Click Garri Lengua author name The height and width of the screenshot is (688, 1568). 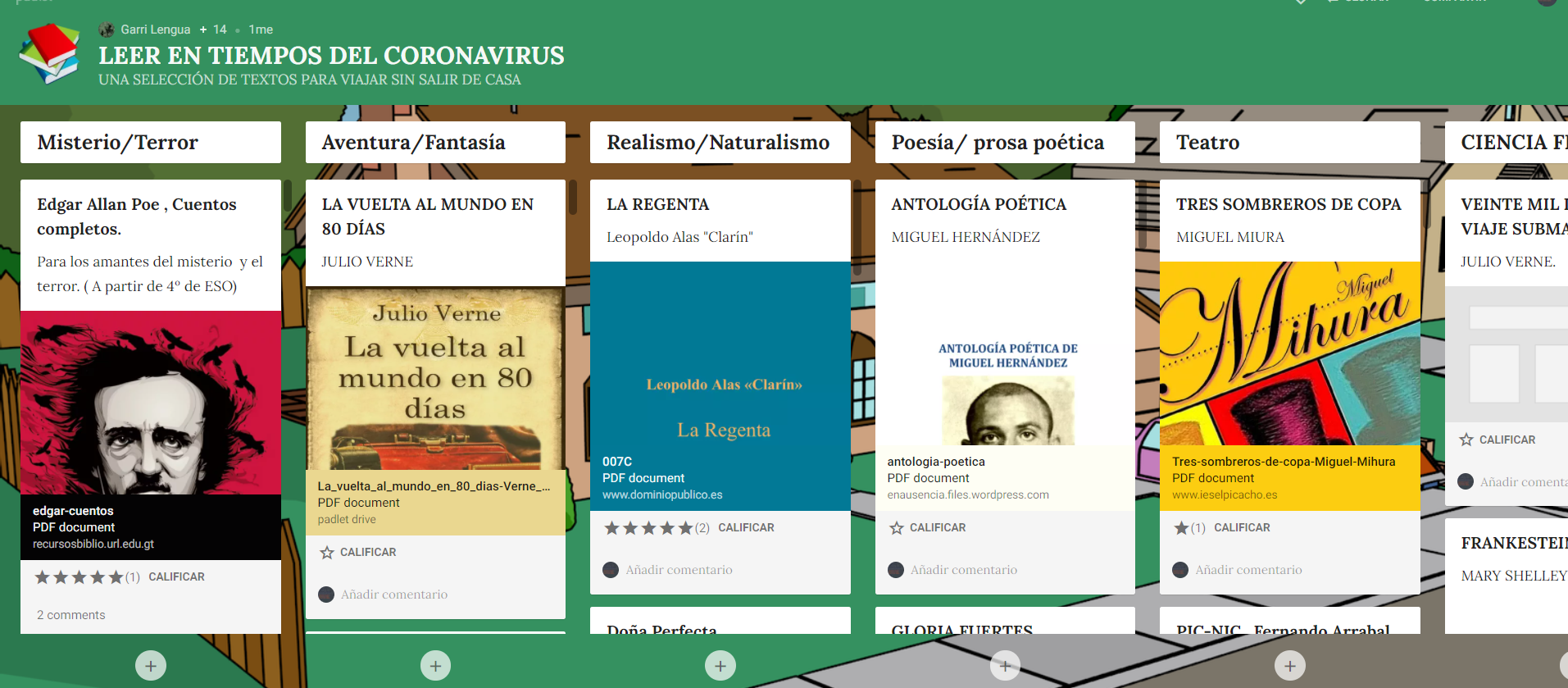pos(156,30)
